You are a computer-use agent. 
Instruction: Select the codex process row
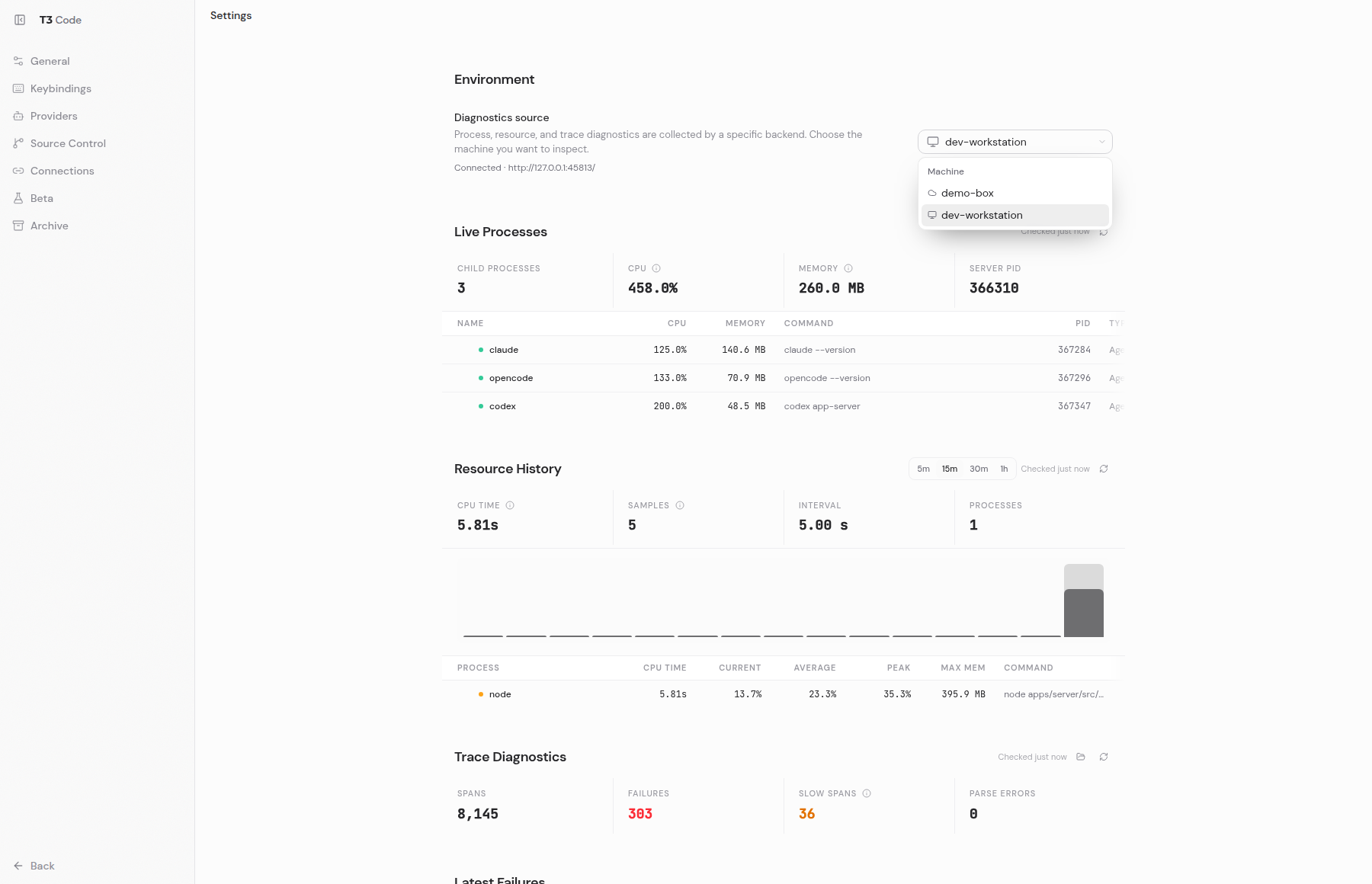click(x=783, y=406)
